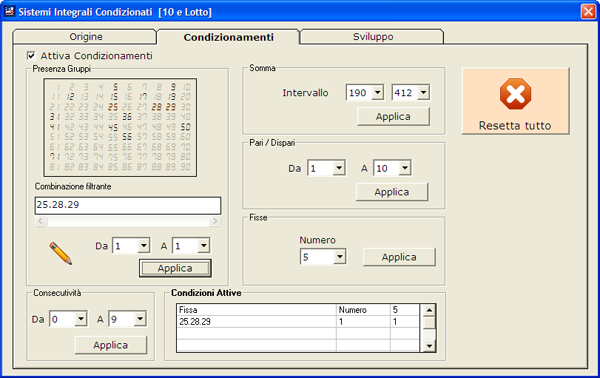
Task: Switch to the Origine tab
Action: click(85, 37)
